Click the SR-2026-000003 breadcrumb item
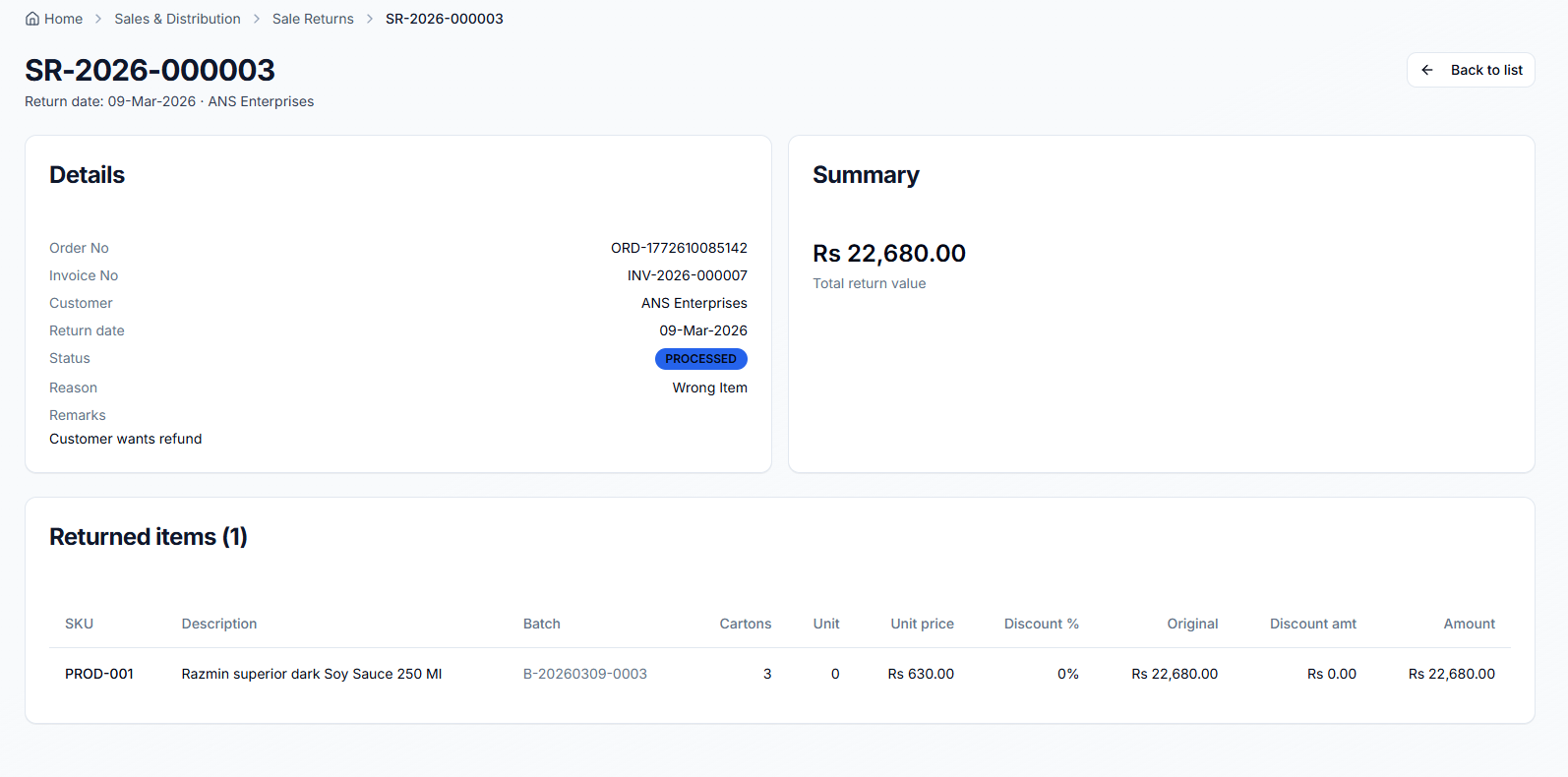 click(x=445, y=19)
